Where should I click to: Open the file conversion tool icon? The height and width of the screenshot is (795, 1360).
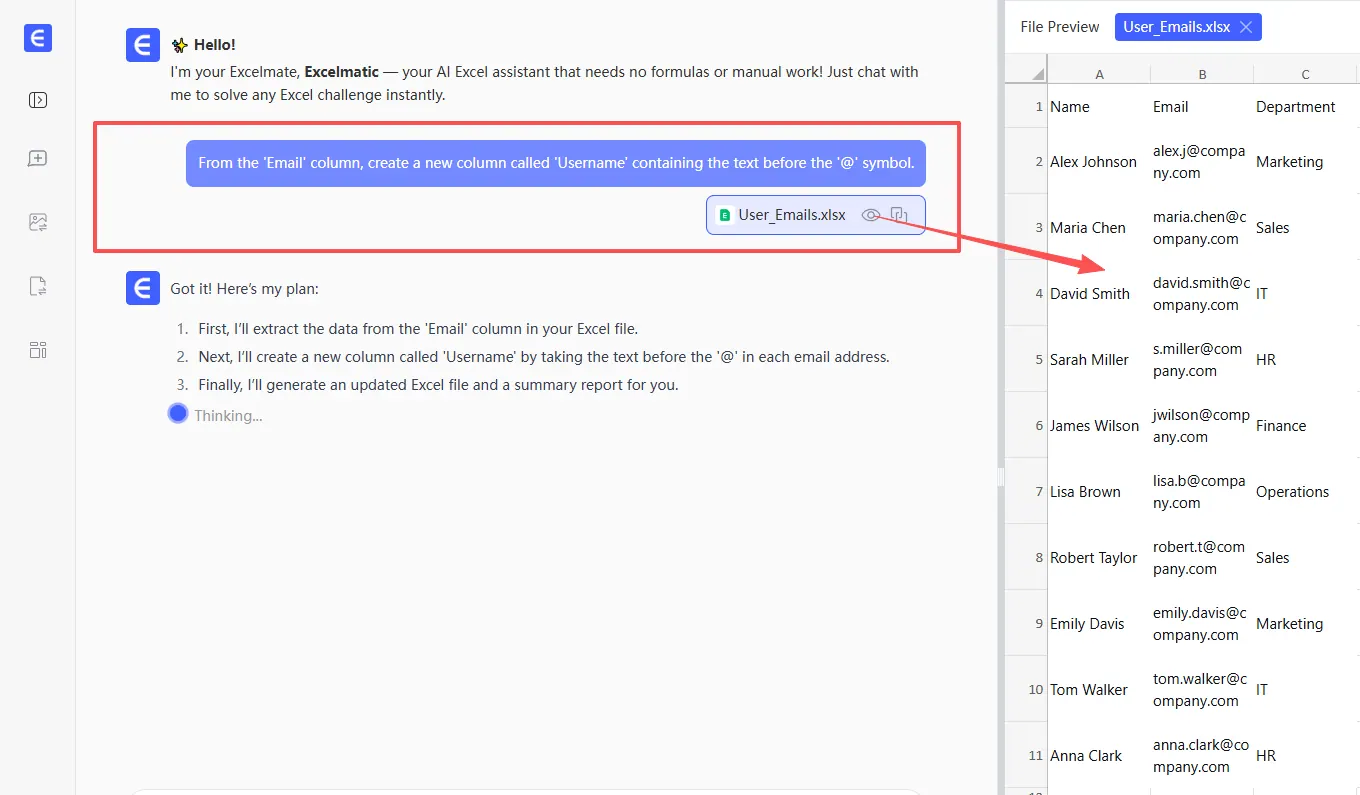[x=38, y=287]
